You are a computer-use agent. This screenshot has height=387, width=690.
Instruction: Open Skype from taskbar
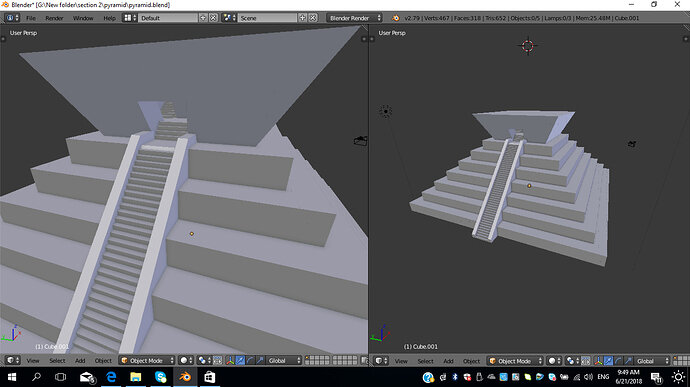[x=161, y=377]
